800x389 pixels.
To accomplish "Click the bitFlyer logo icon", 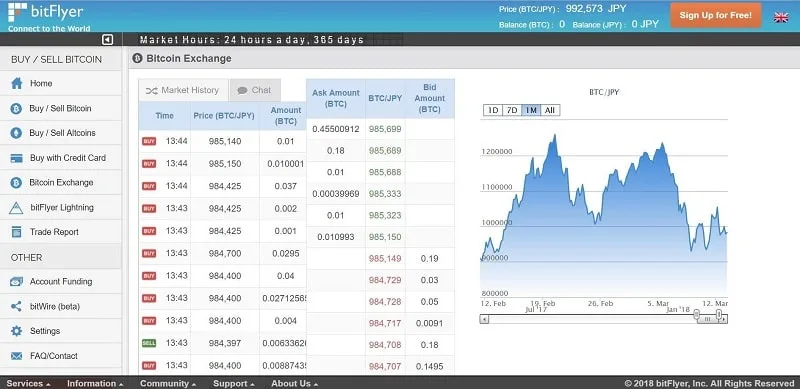I will (x=17, y=11).
